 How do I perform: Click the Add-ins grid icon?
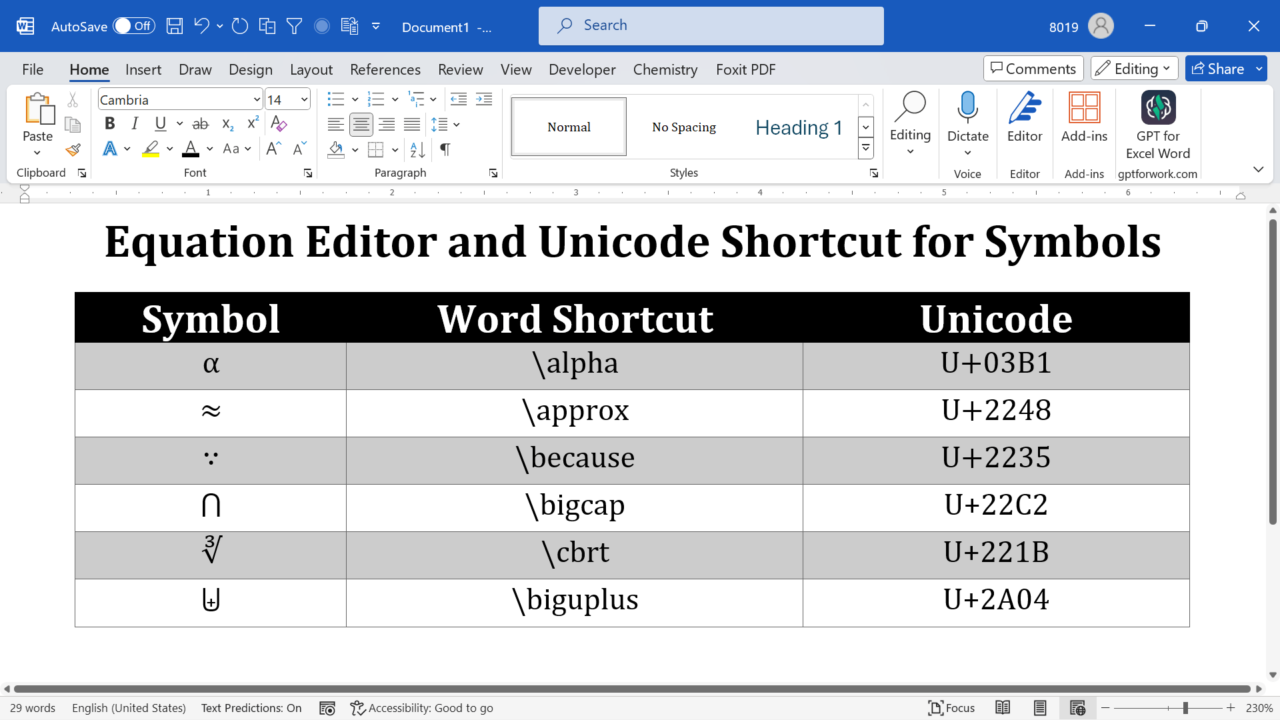(1084, 108)
